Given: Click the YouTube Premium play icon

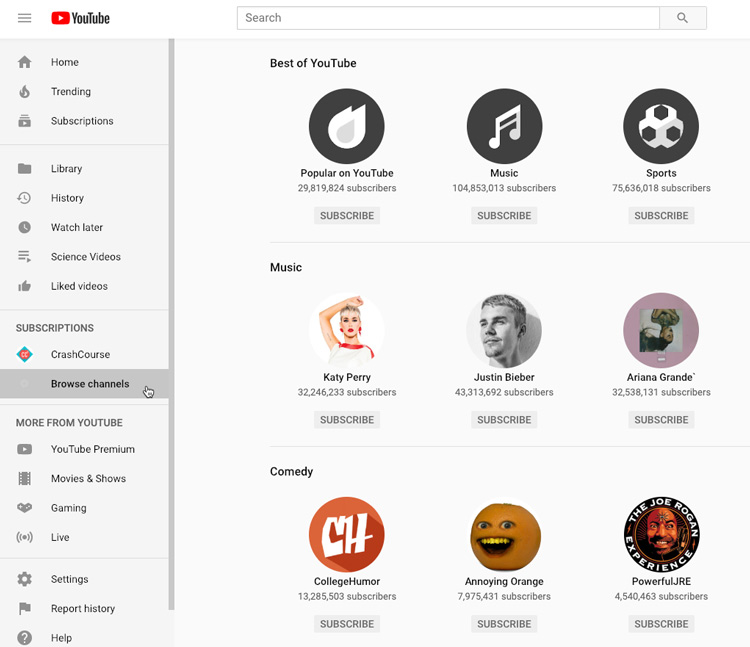Looking at the screenshot, I should click(x=24, y=450).
